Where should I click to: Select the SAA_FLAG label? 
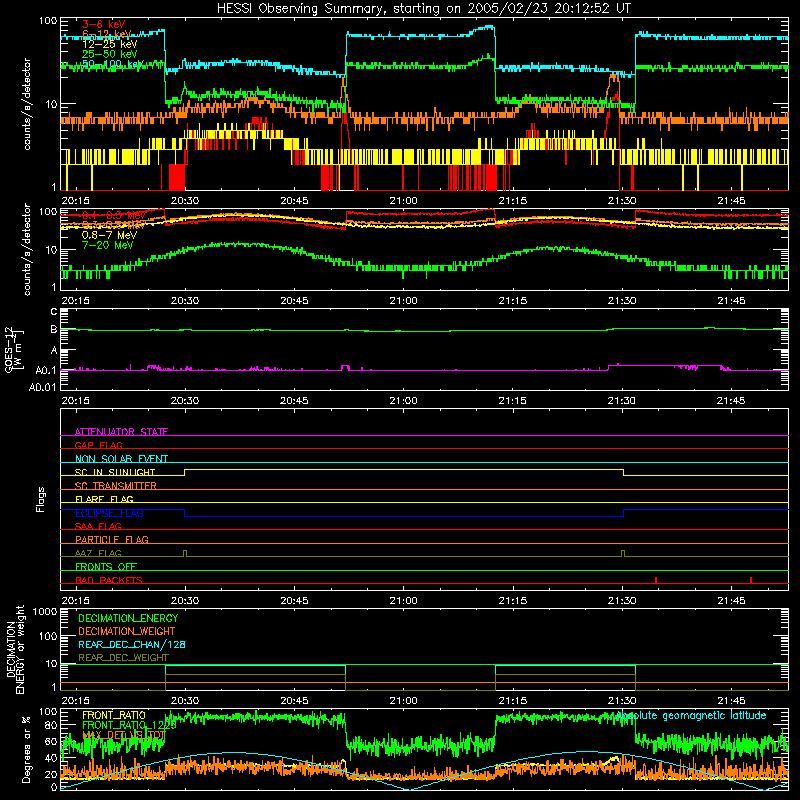(98, 526)
